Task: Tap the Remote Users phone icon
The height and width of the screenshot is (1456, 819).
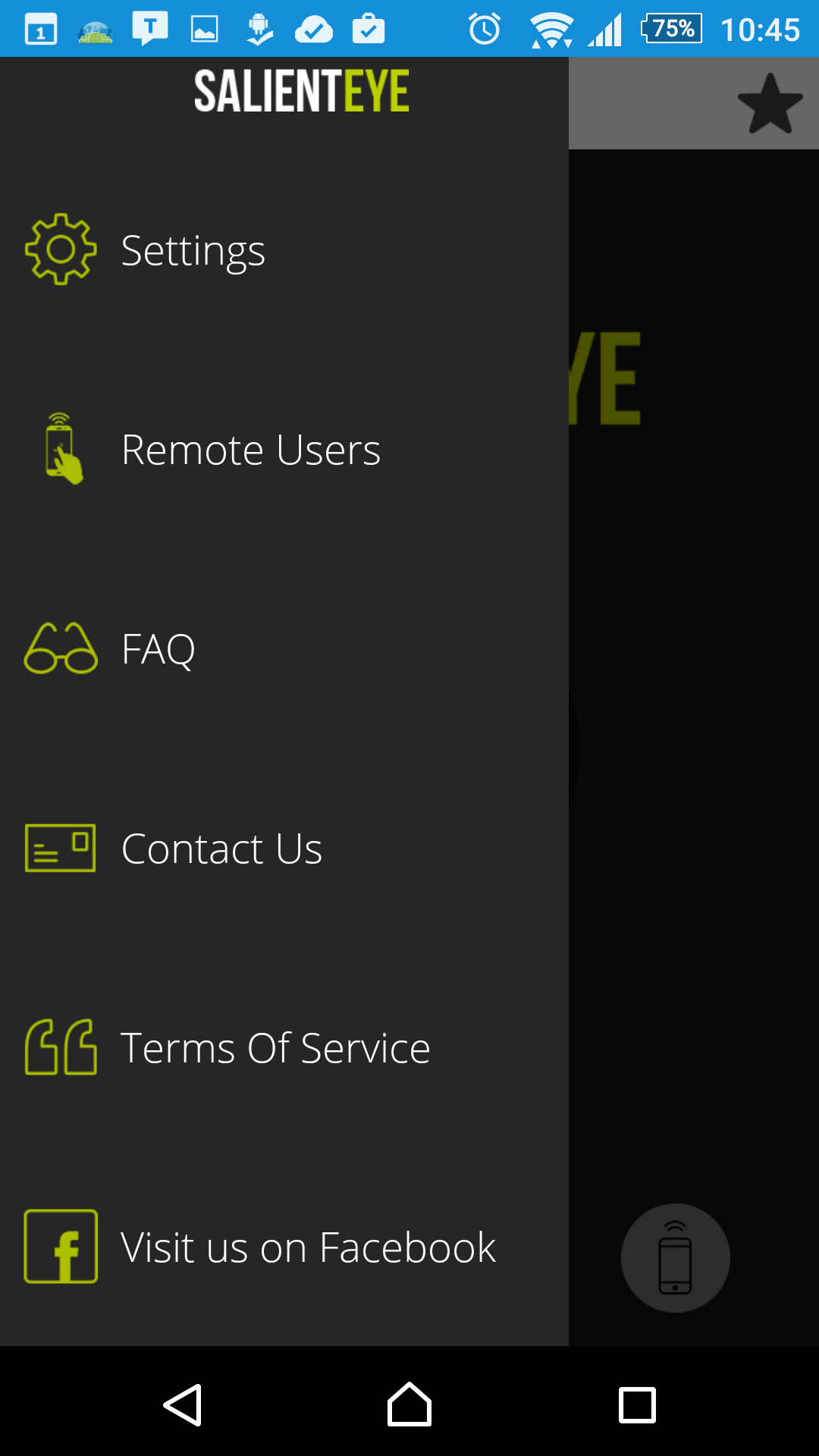Action: pos(64,449)
